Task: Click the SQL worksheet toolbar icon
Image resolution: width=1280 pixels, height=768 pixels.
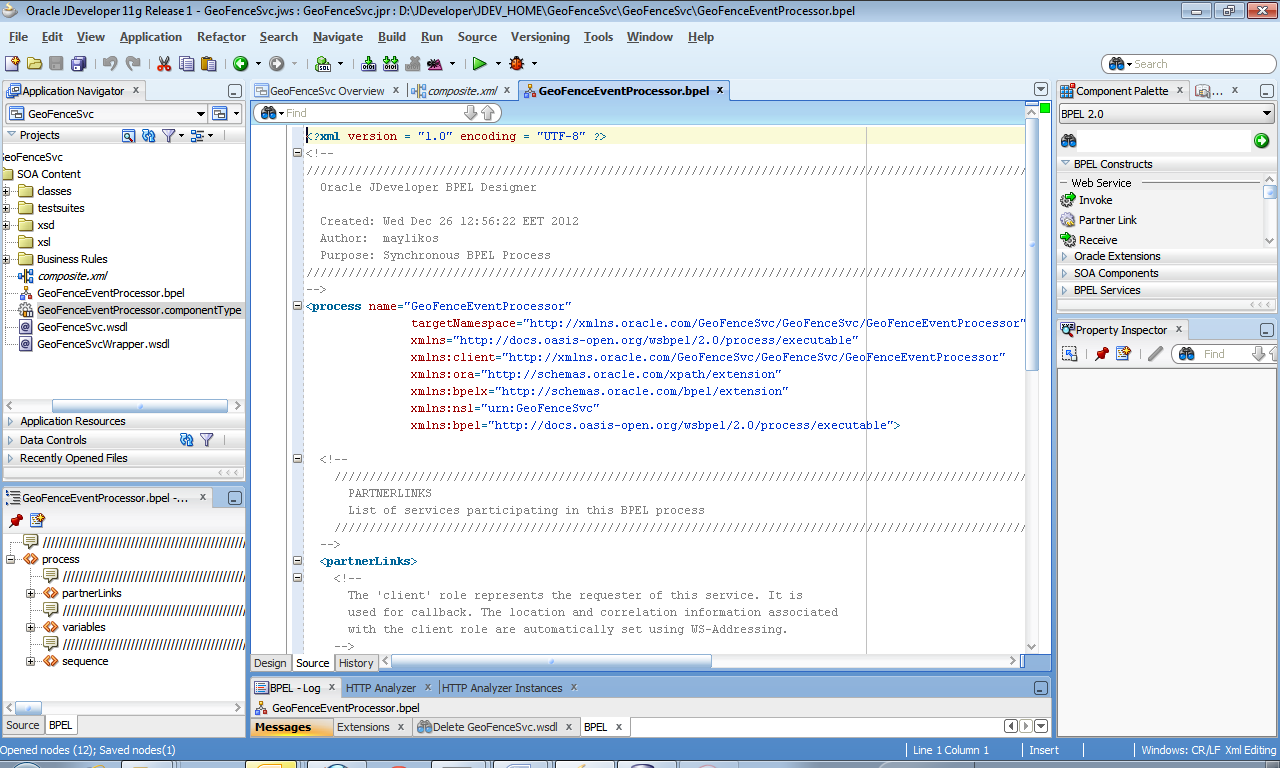Action: (324, 63)
